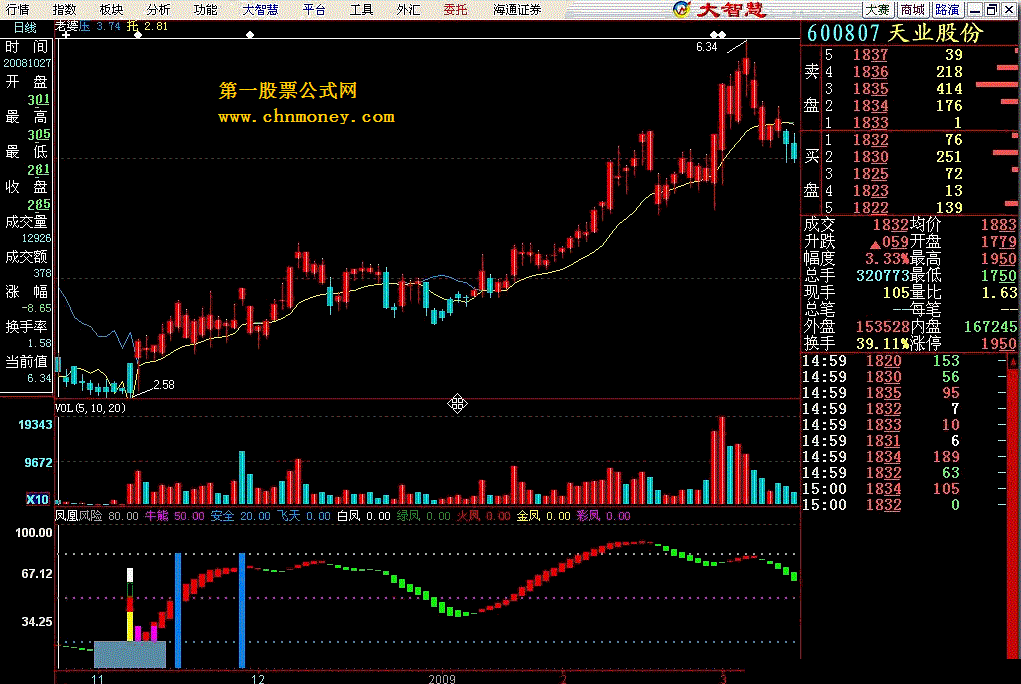Click the 换手 39.11% turnover value
Viewport: 1021px width, 684px height.
click(882, 343)
